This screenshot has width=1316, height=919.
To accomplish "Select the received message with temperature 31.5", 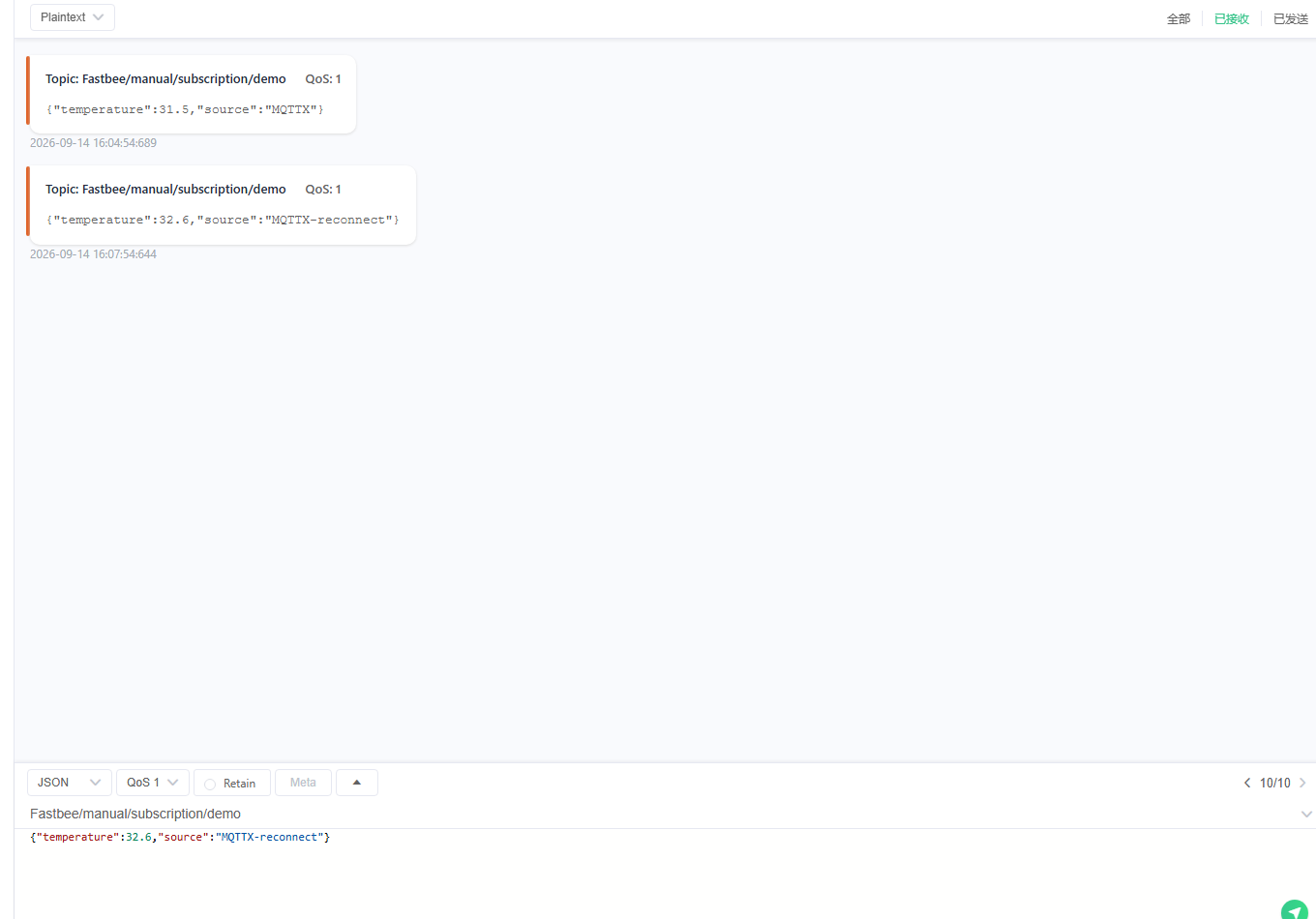I will point(192,94).
